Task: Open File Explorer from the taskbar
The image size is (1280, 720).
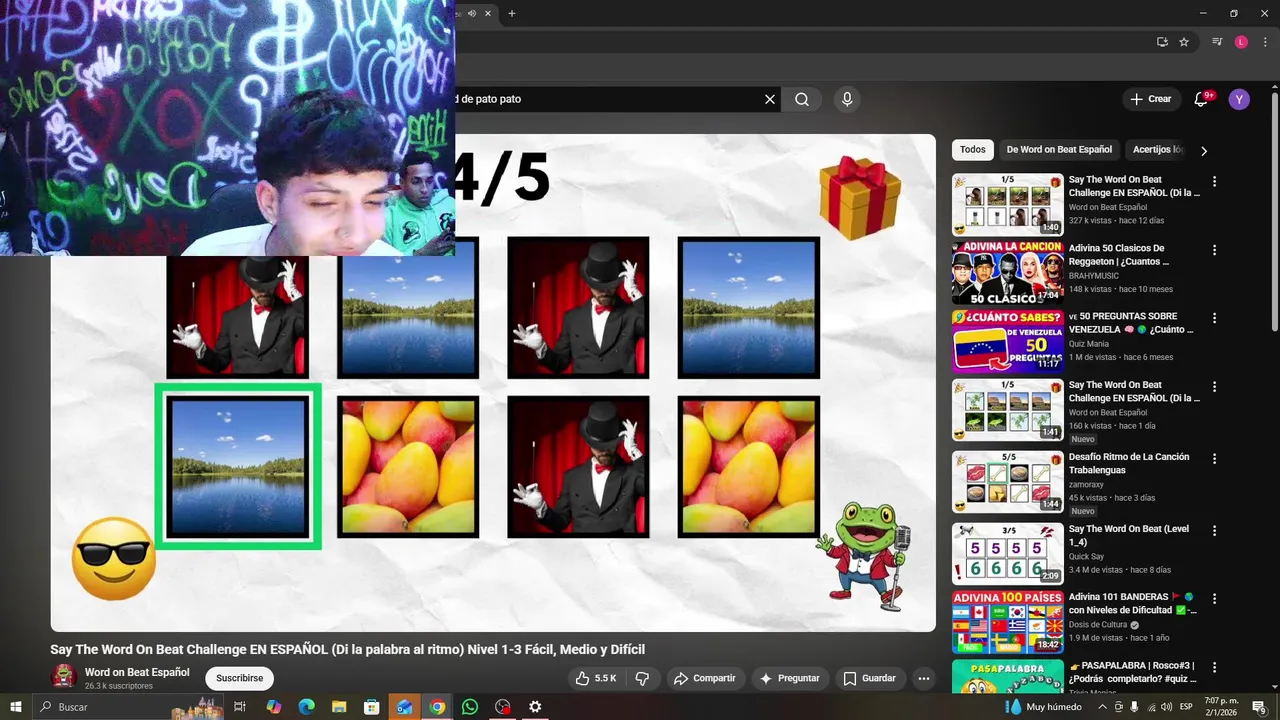Action: coord(339,707)
